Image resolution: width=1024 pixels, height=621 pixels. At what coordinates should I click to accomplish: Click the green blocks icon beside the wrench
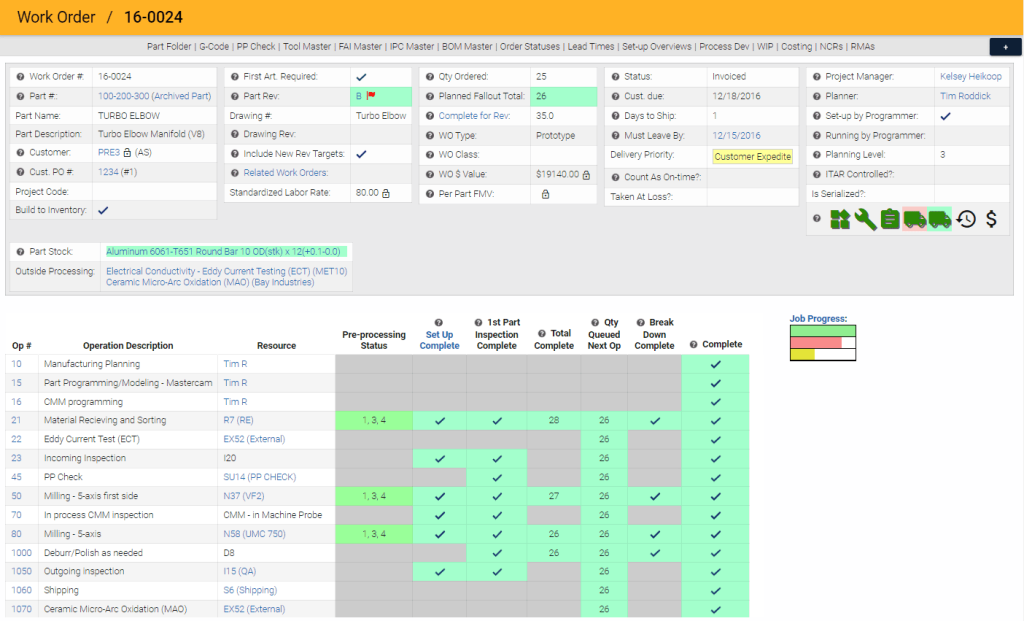click(841, 220)
